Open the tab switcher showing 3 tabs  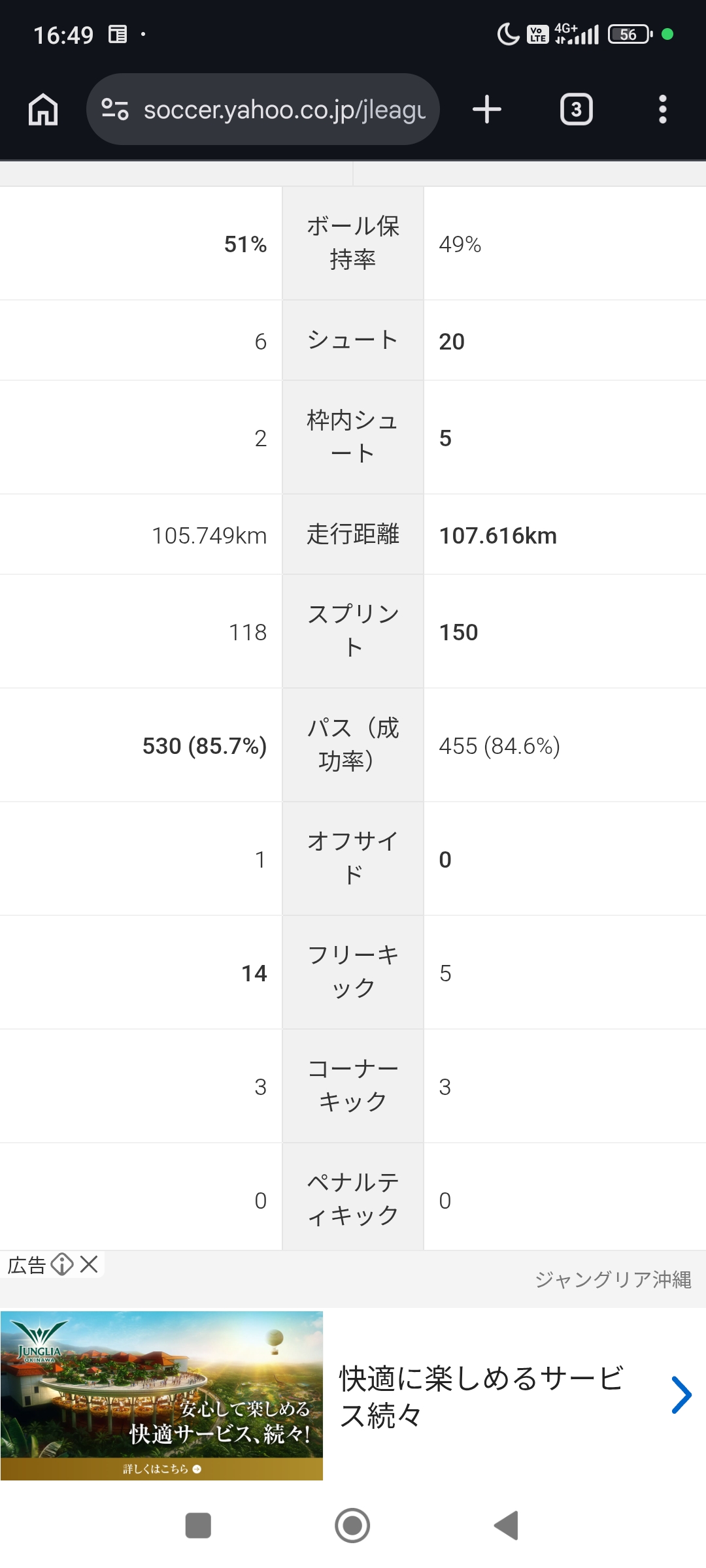coord(576,109)
